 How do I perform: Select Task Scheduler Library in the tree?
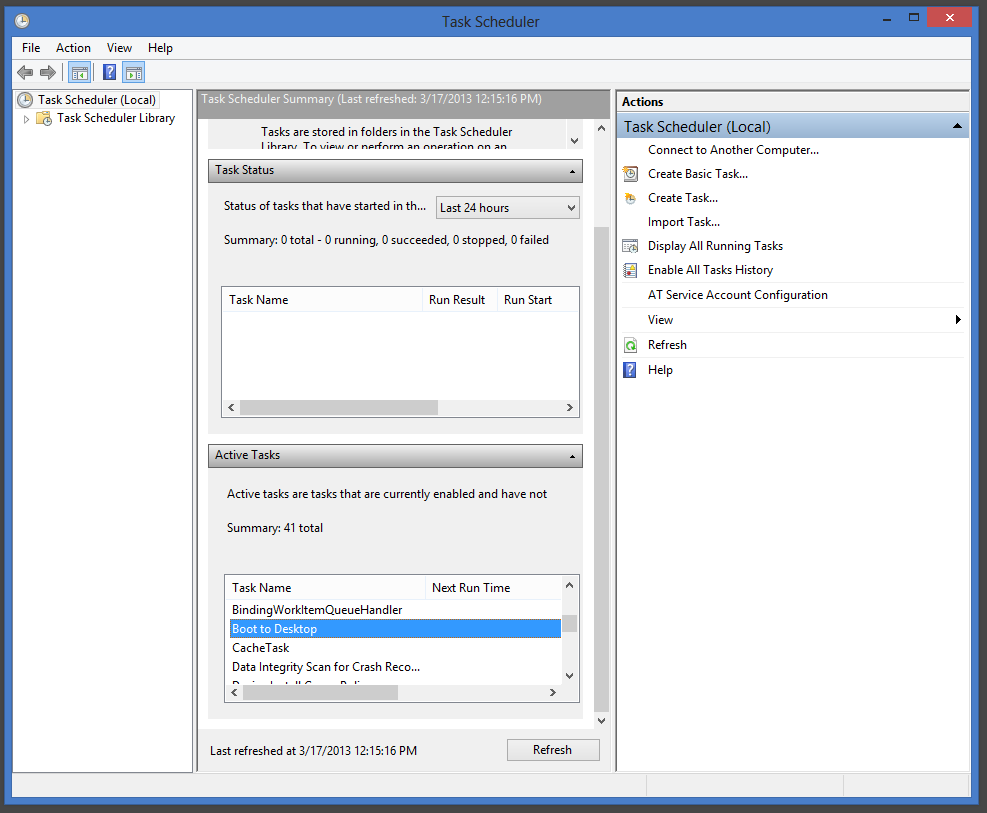116,118
